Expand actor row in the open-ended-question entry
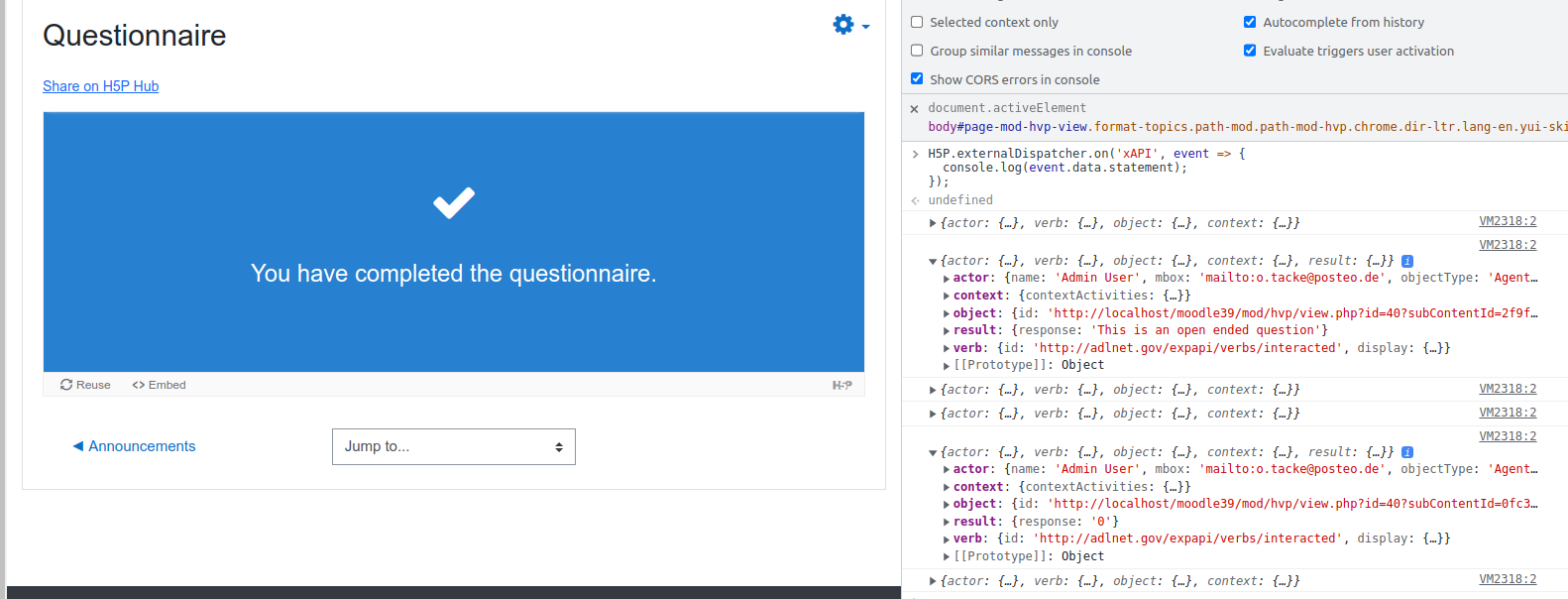This screenshot has width=1568, height=599. (x=947, y=279)
